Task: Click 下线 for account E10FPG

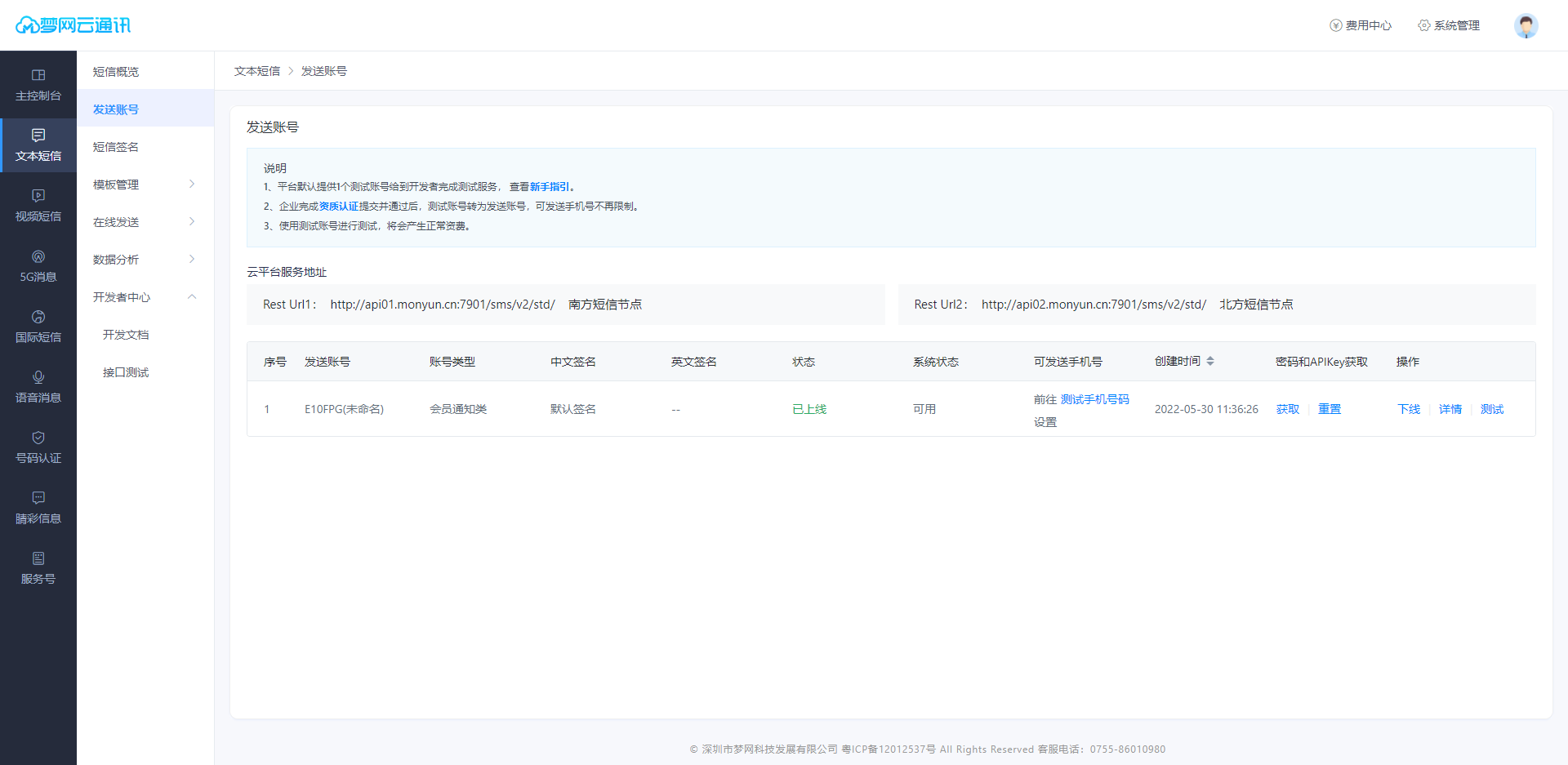Action: (x=1409, y=409)
